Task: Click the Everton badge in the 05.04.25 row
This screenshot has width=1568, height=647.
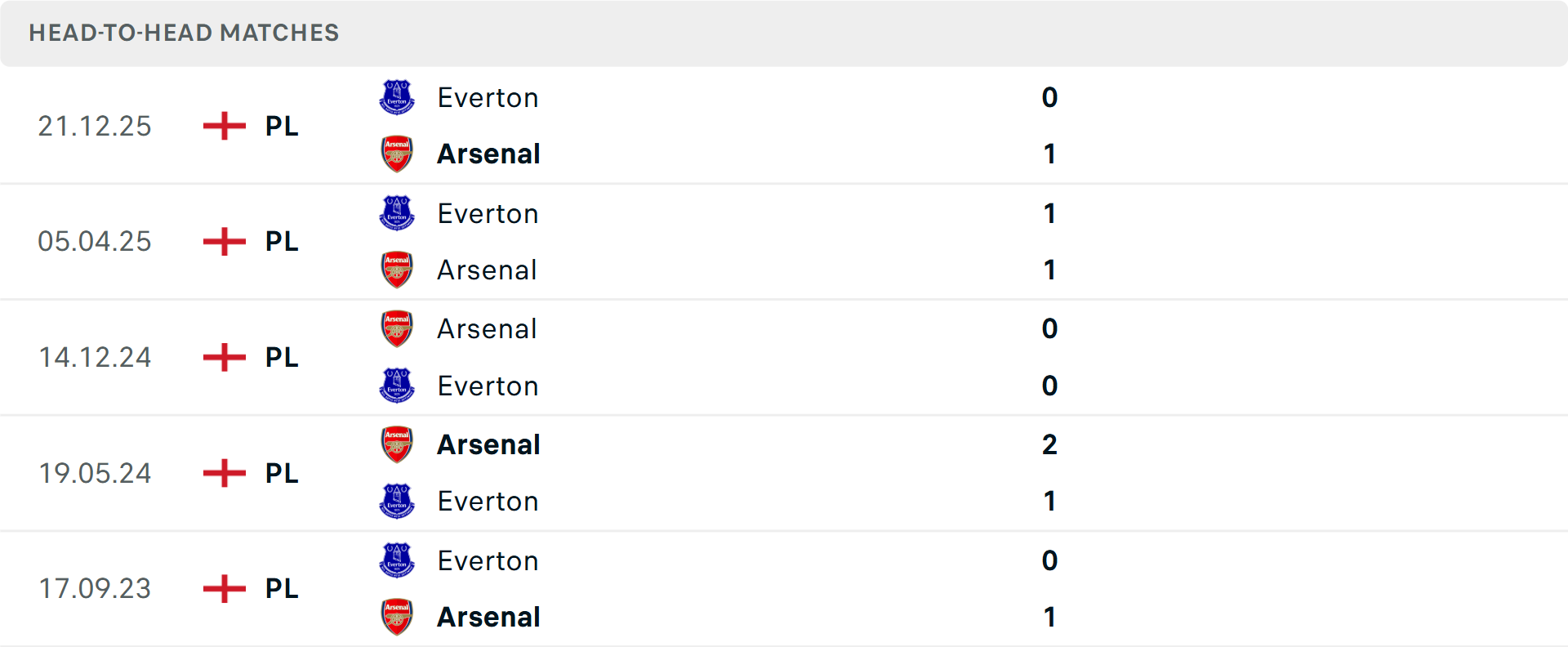Action: (x=397, y=213)
